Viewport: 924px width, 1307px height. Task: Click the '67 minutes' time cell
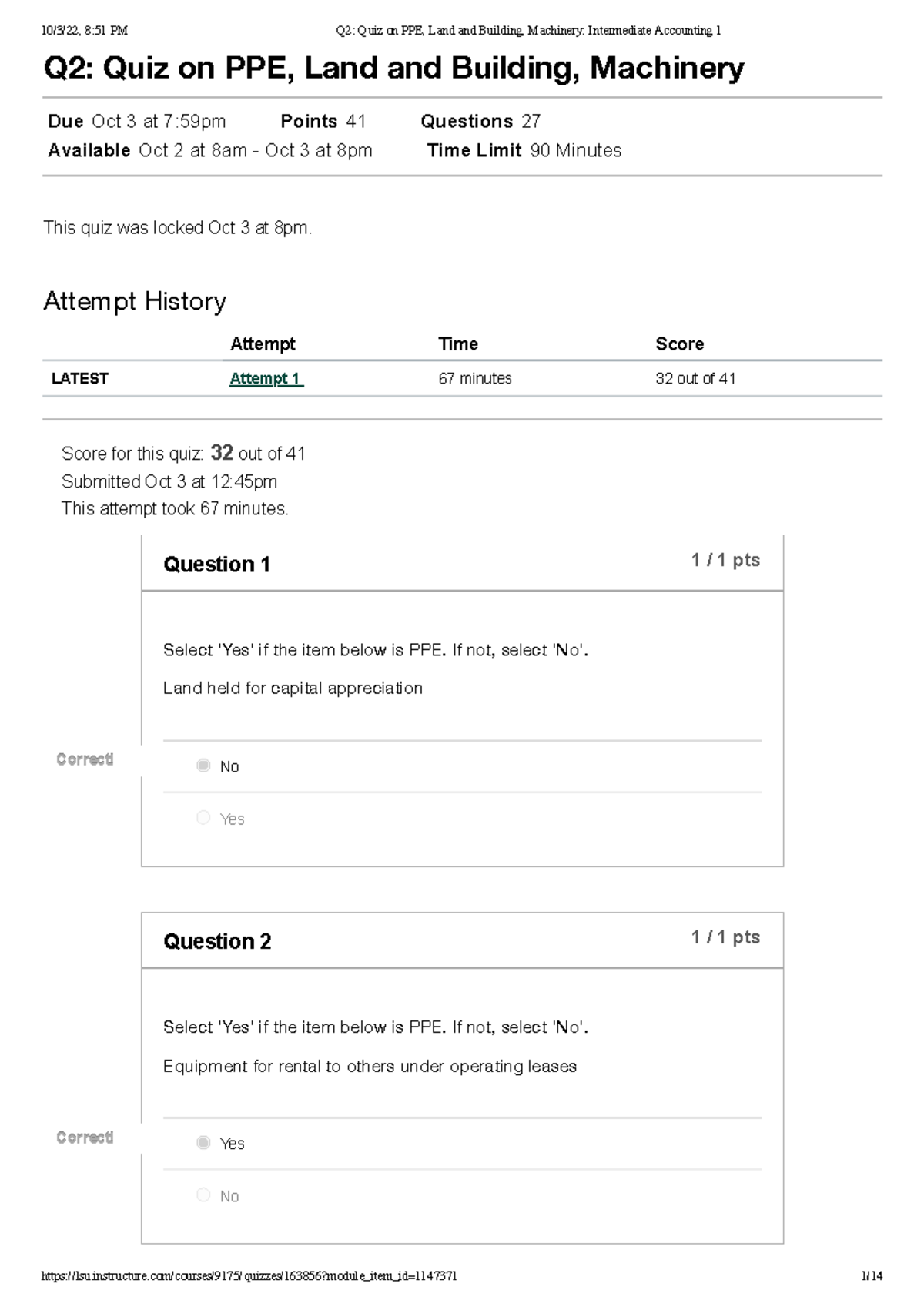coord(475,379)
